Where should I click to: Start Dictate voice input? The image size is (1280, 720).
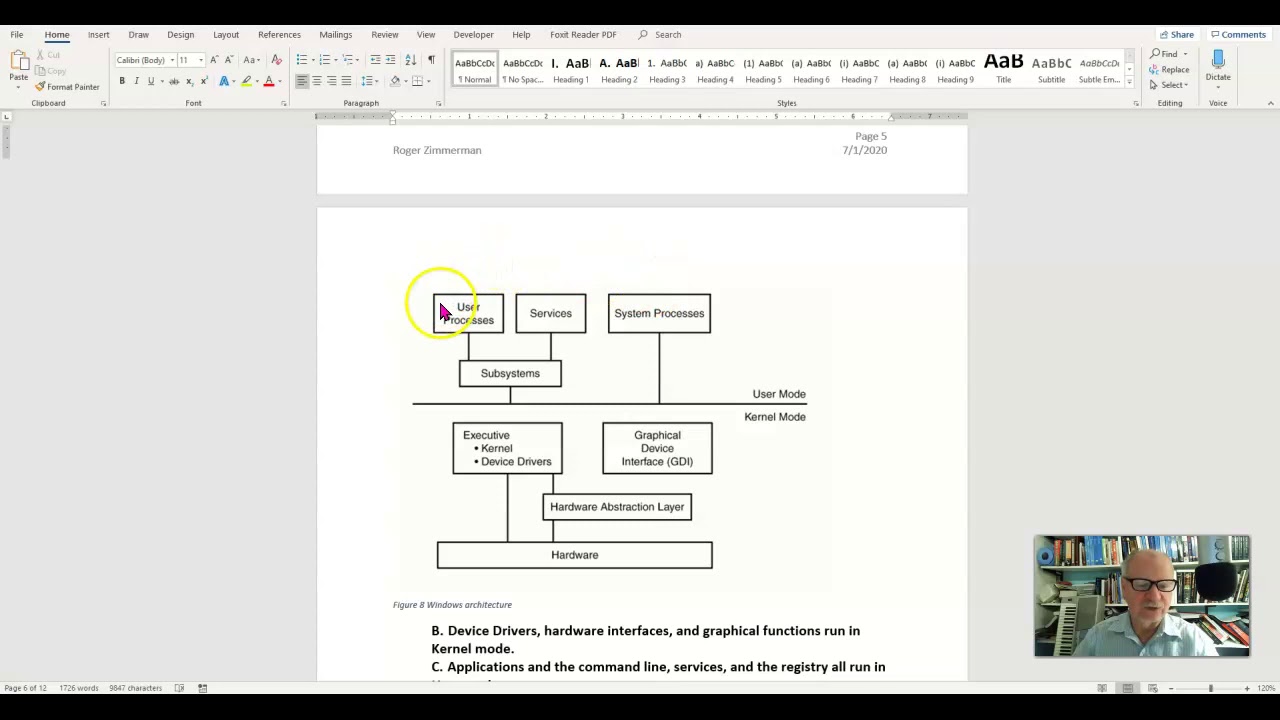pos(1218,67)
